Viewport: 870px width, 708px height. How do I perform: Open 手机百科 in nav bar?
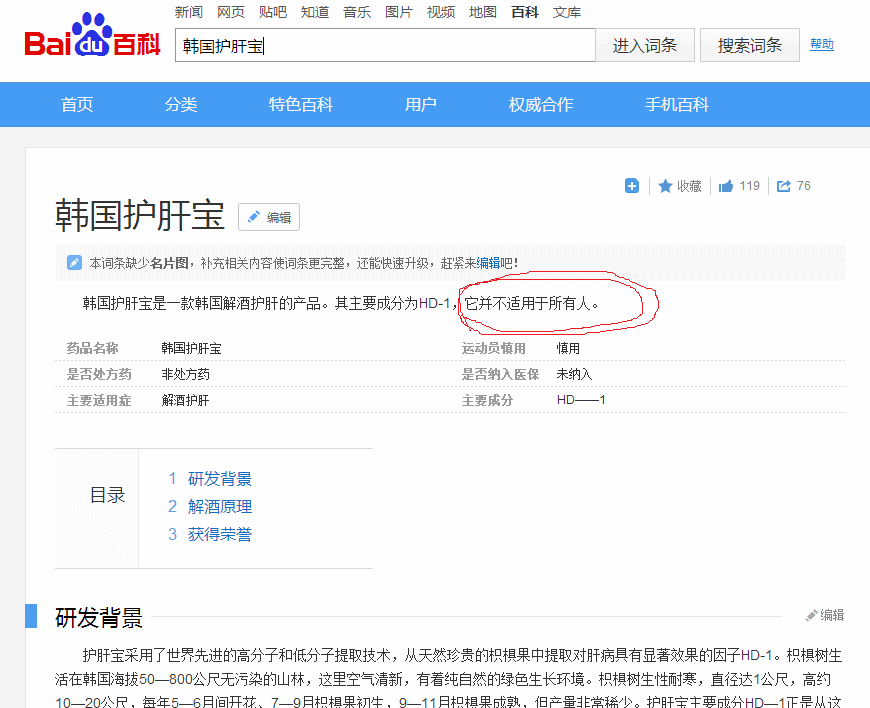[x=677, y=104]
